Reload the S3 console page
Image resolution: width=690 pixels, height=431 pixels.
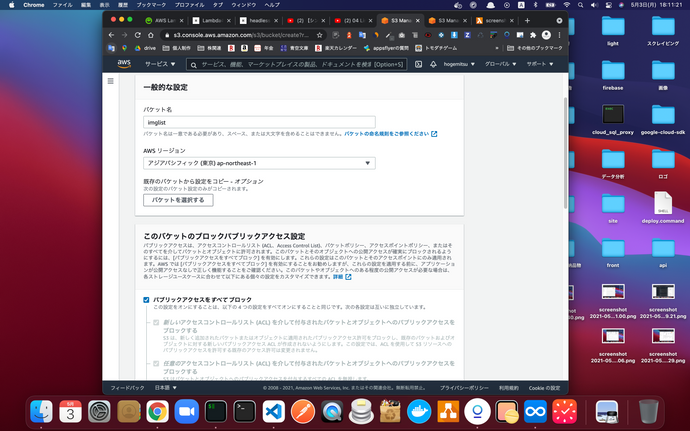pos(137,35)
